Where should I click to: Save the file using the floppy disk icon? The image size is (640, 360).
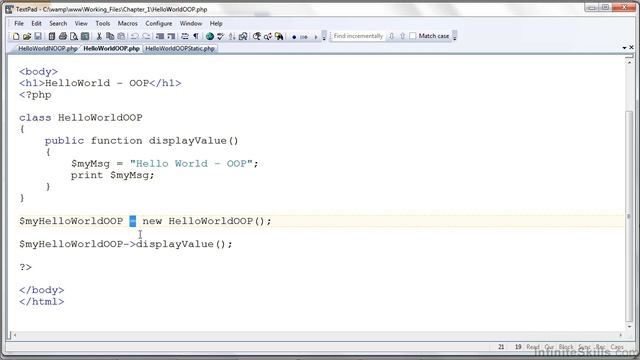[x=38, y=36]
